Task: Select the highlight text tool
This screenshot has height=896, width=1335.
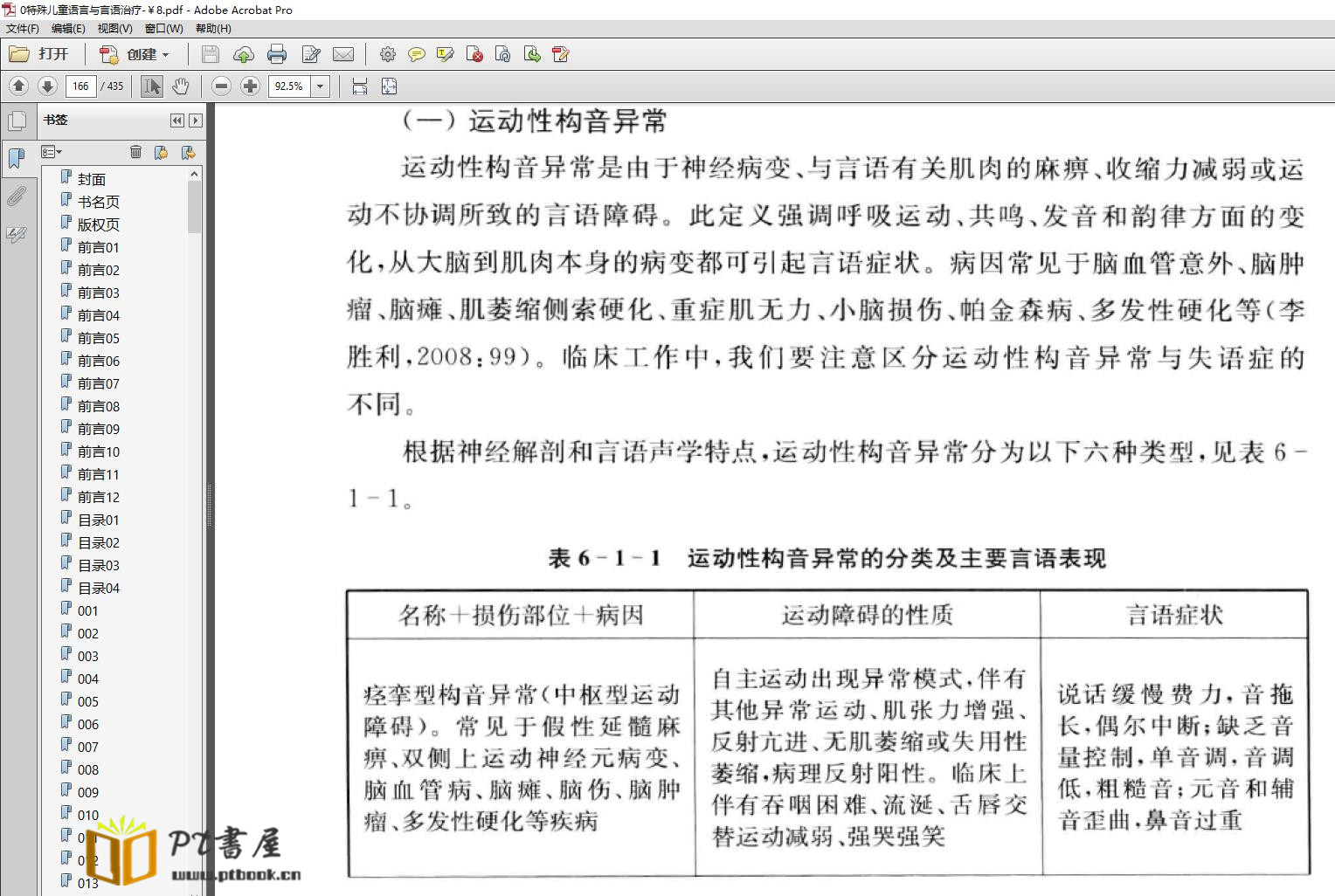Action: (x=446, y=54)
